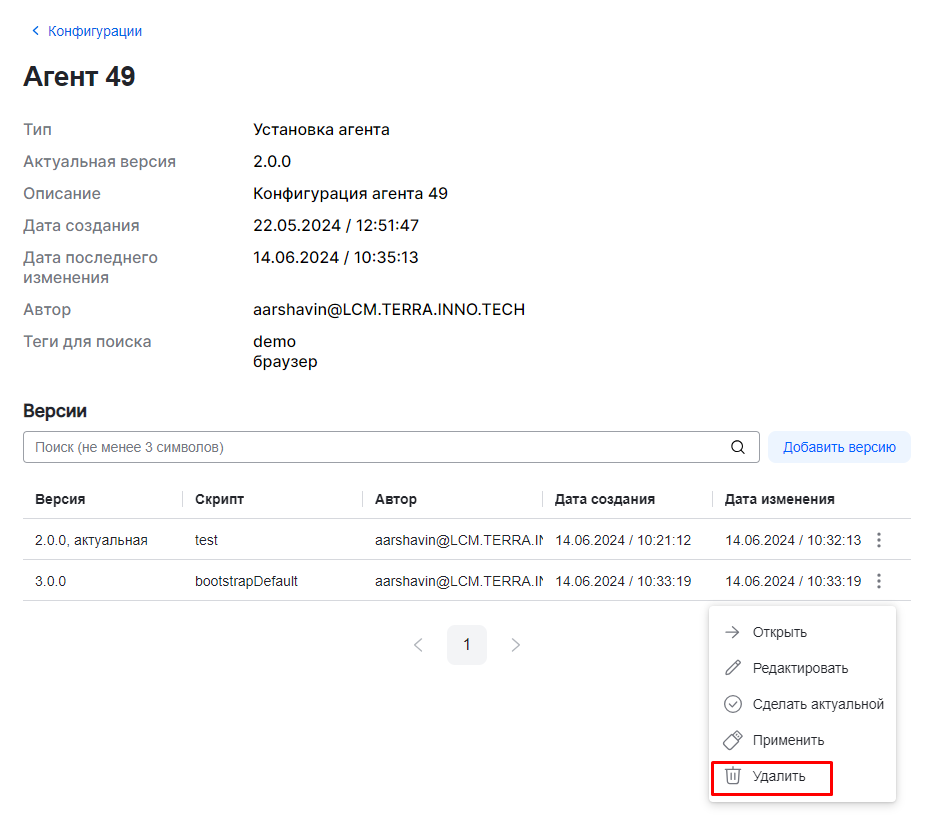Sort by Версия column header
Image resolution: width=946 pixels, height=826 pixels.
(60, 499)
